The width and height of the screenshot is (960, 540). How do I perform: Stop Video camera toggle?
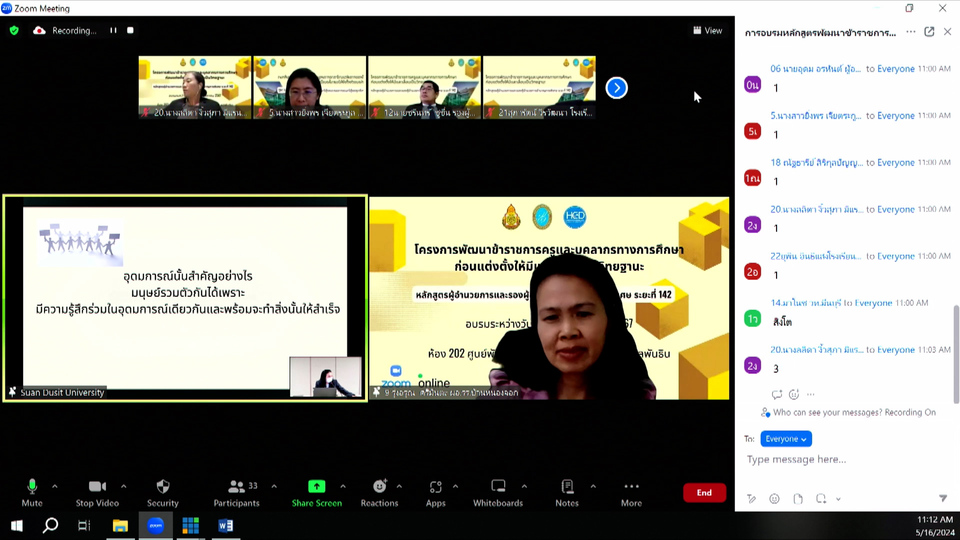[98, 492]
